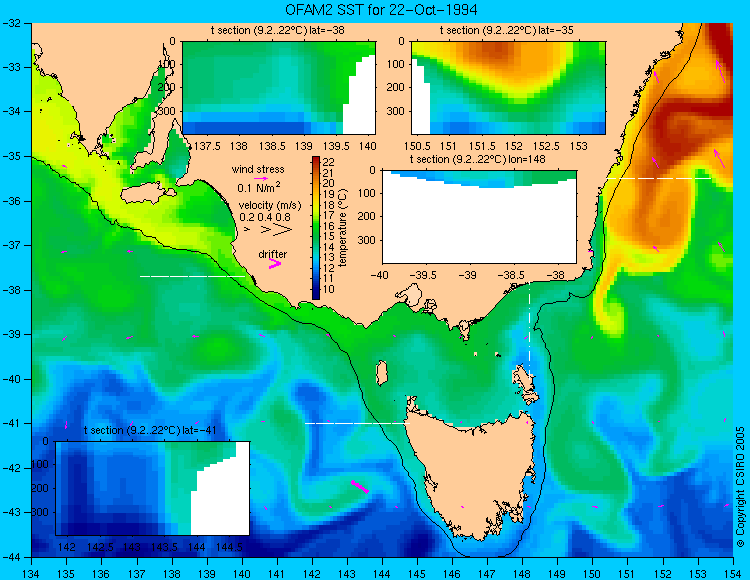Click the temperature color bar's dark blue bottom end
Image resolution: width=750 pixels, height=580 pixels.
point(316,295)
